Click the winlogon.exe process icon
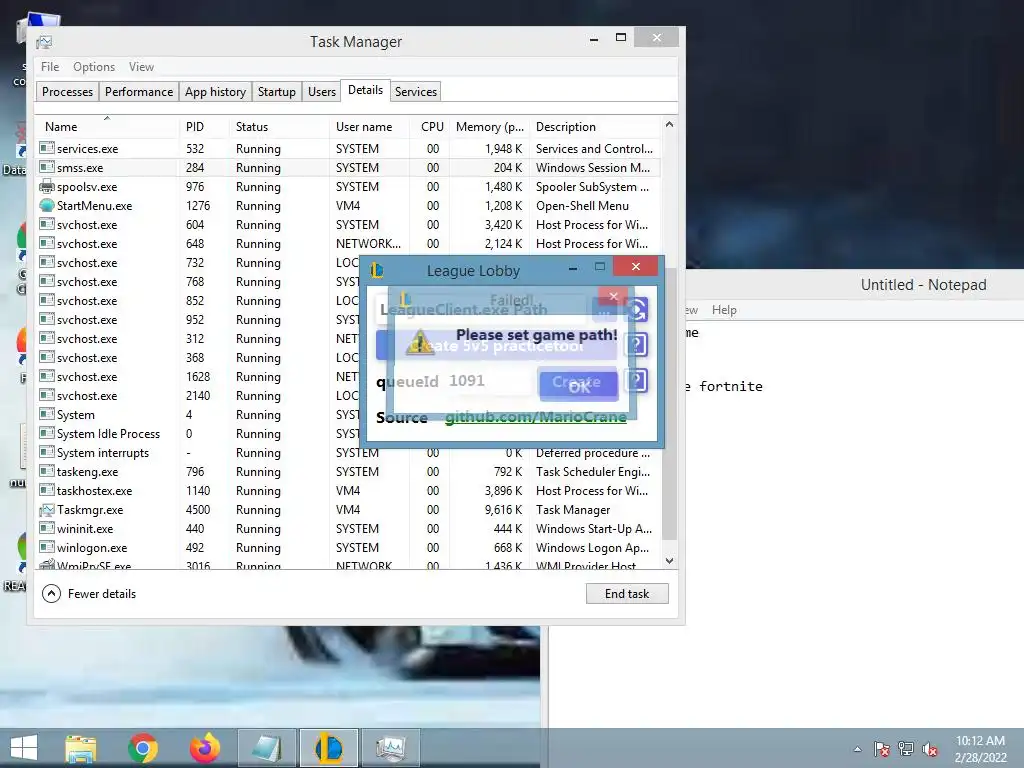The image size is (1024, 768). pos(46,548)
